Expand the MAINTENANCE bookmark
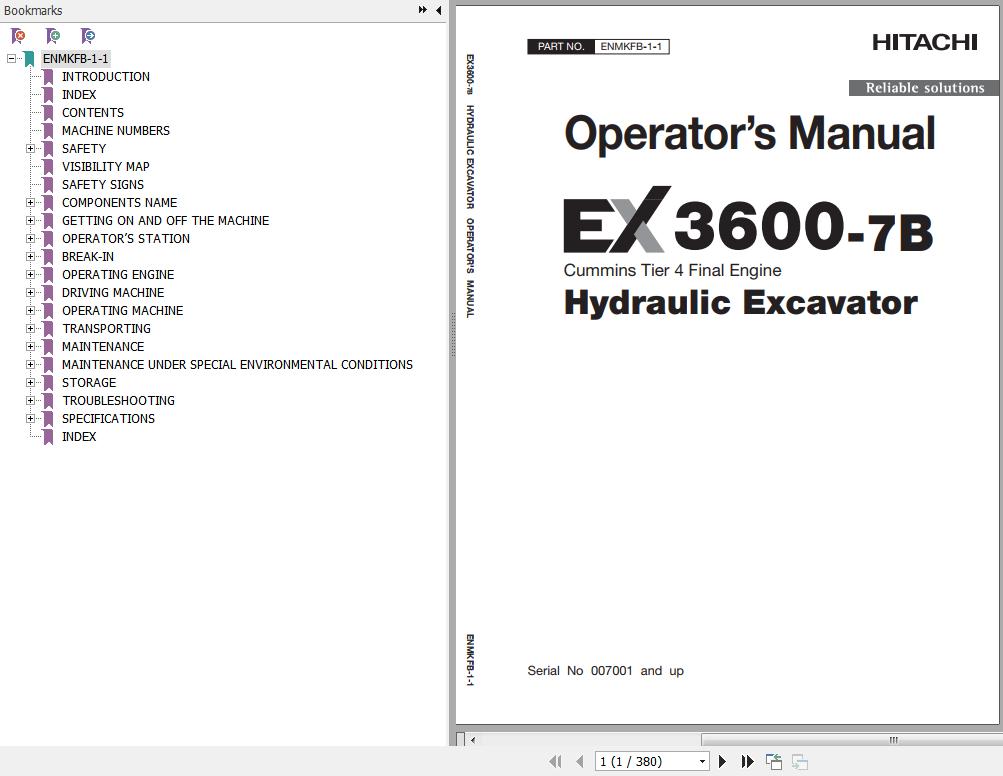Viewport: 1003px width, 776px height. coord(30,346)
